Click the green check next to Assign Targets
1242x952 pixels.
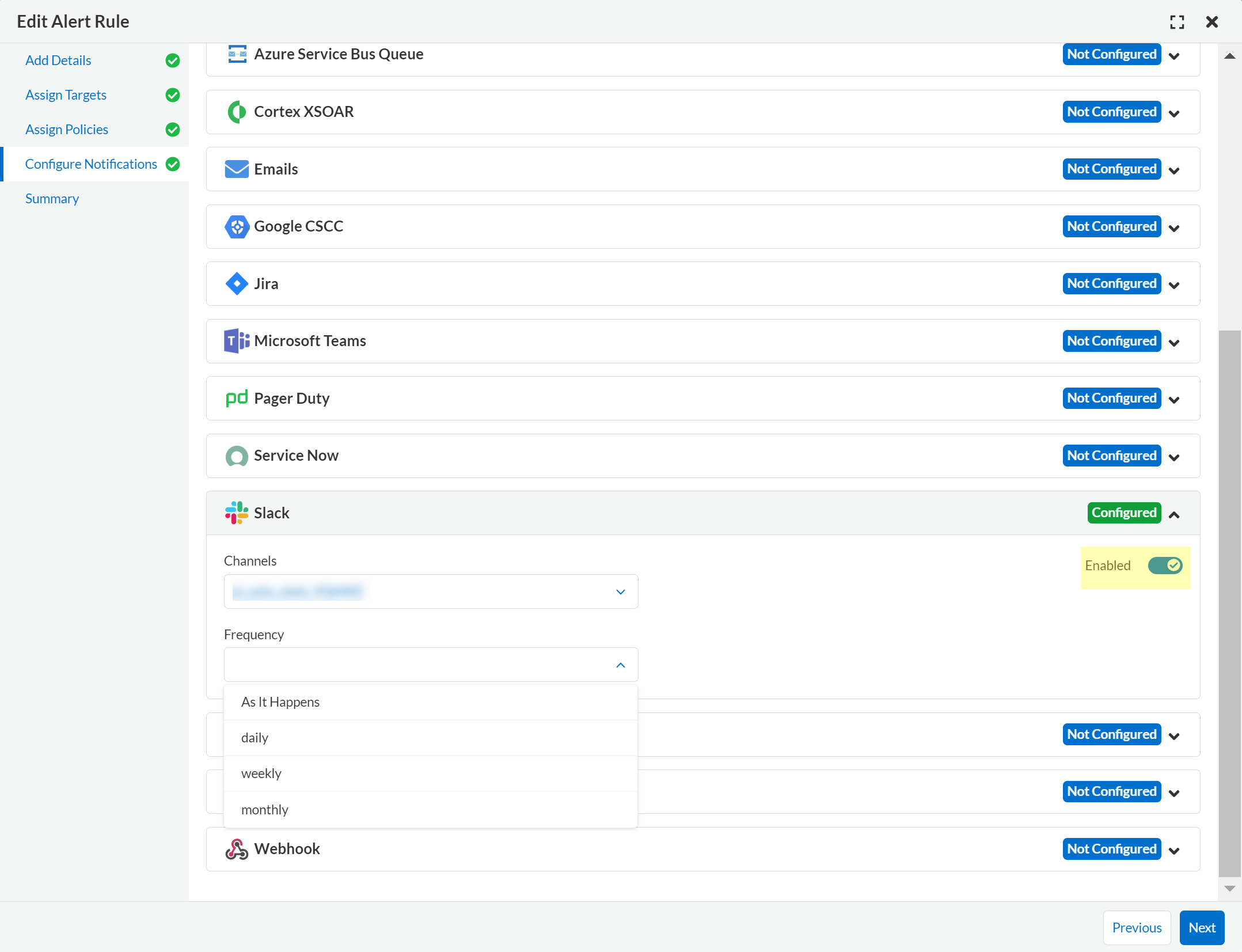coord(173,95)
